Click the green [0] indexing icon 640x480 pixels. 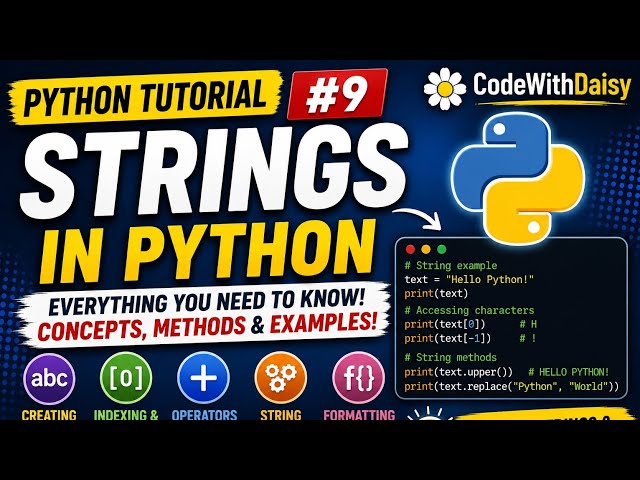pyautogui.click(x=126, y=378)
